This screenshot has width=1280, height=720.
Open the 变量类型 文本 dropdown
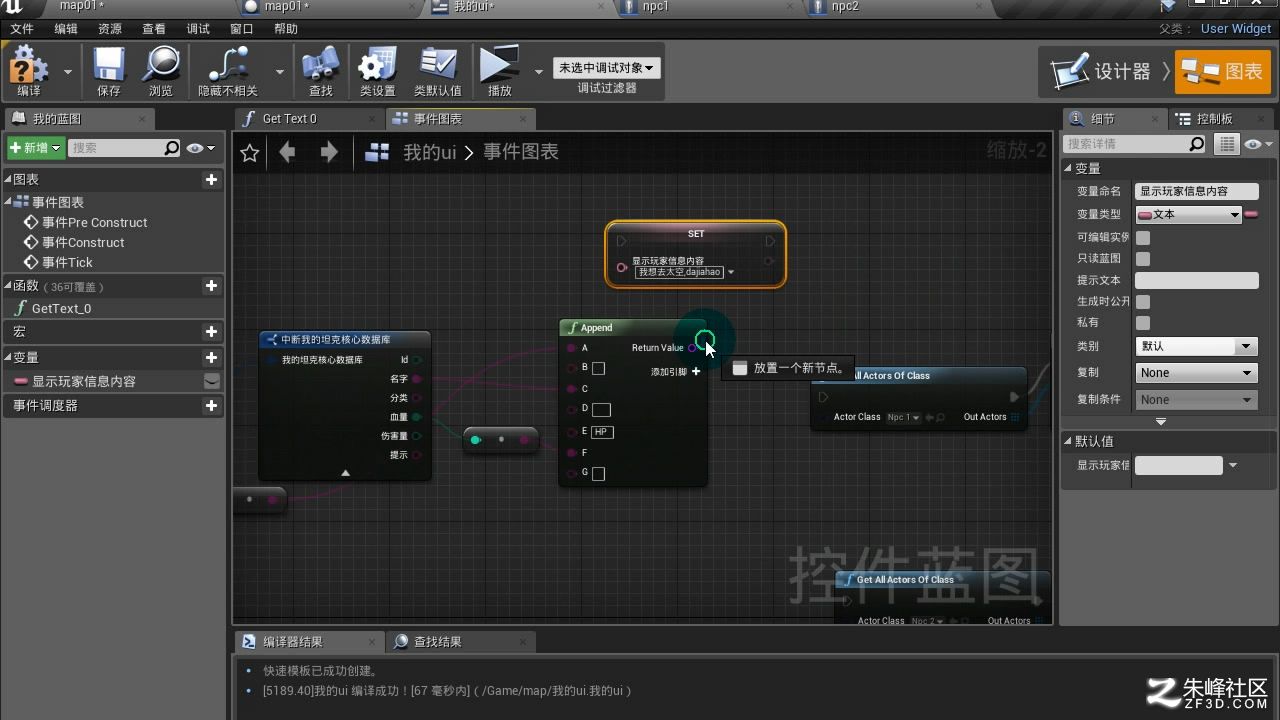(x=1188, y=214)
